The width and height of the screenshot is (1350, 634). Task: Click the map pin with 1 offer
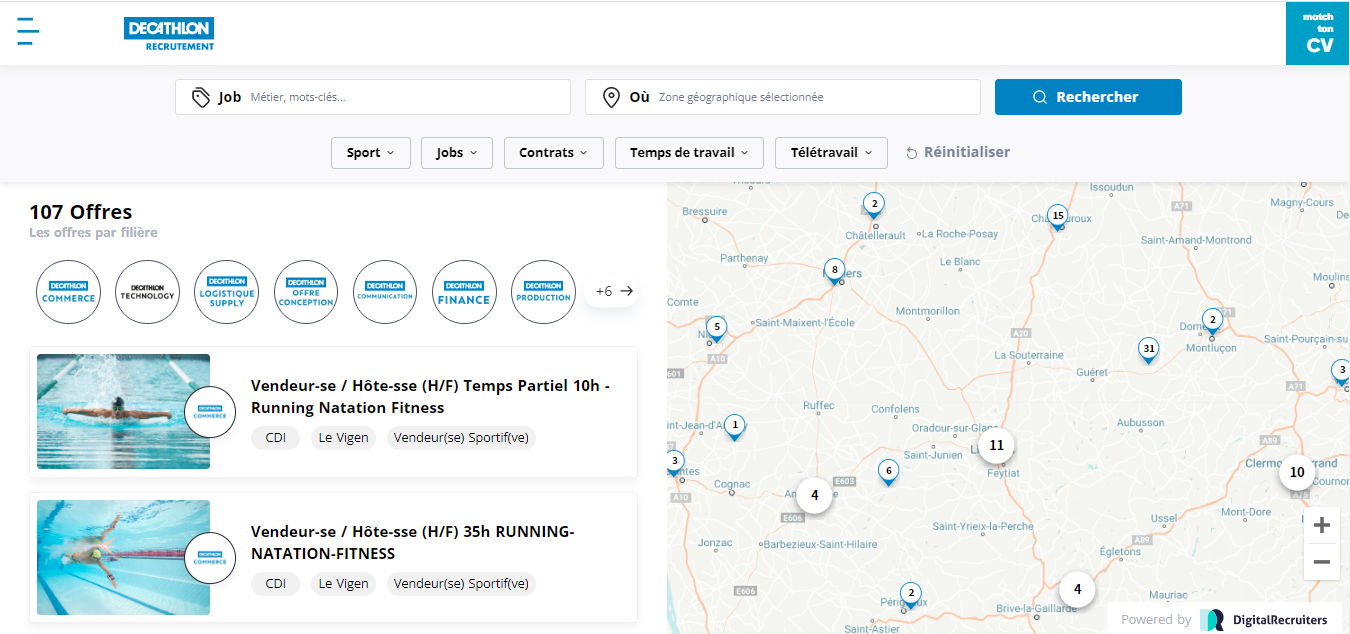(x=734, y=427)
